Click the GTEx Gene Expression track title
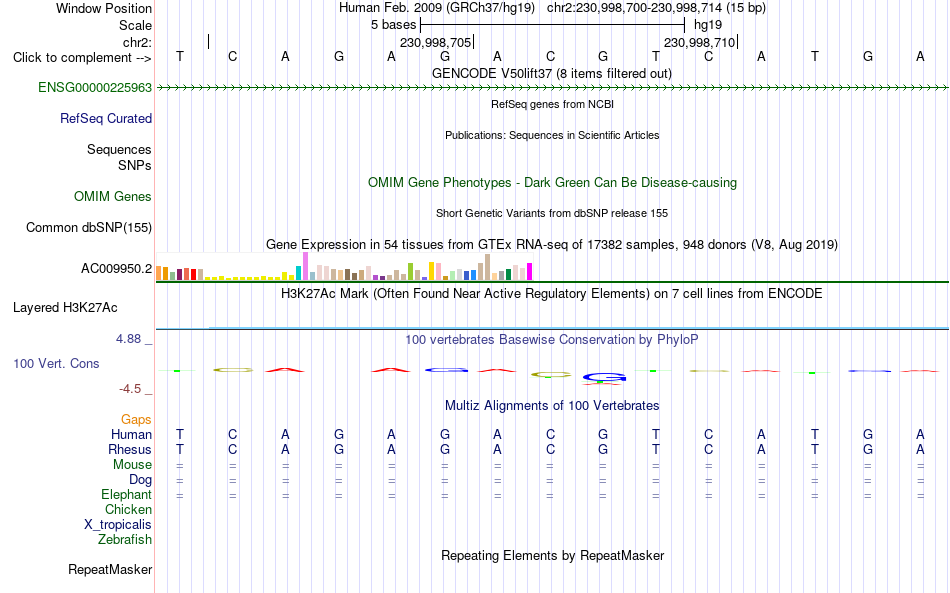Viewport: 950px width, 593px height. [x=552, y=245]
